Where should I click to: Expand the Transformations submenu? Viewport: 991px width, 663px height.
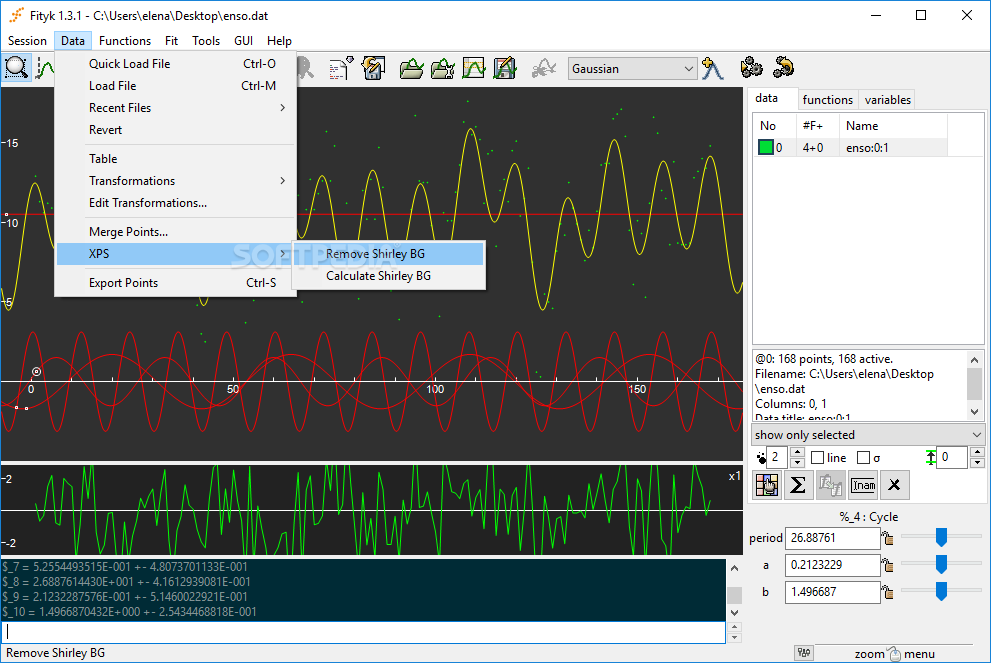click(175, 181)
